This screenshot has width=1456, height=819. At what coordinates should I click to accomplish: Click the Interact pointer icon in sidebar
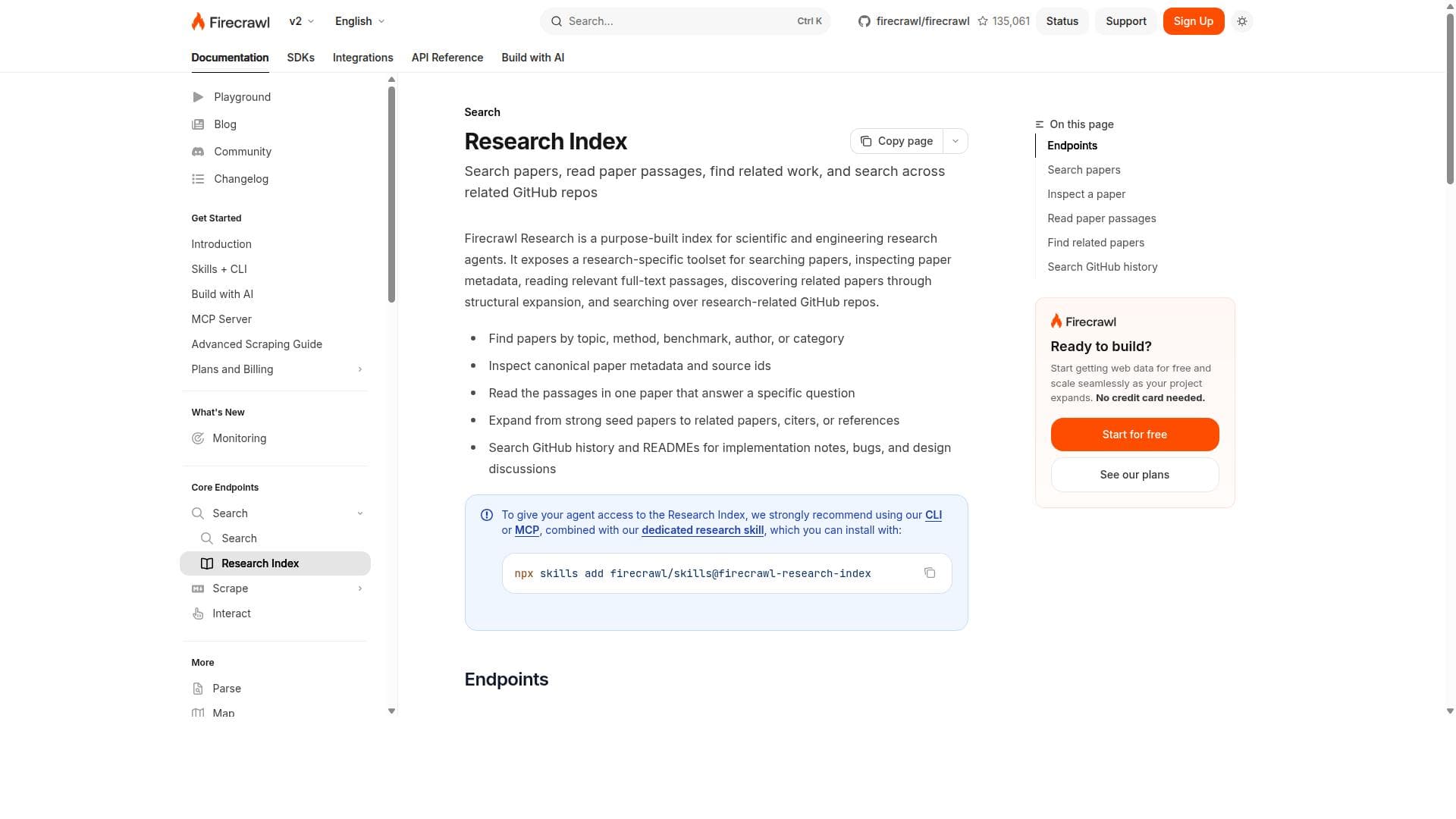[x=198, y=613]
